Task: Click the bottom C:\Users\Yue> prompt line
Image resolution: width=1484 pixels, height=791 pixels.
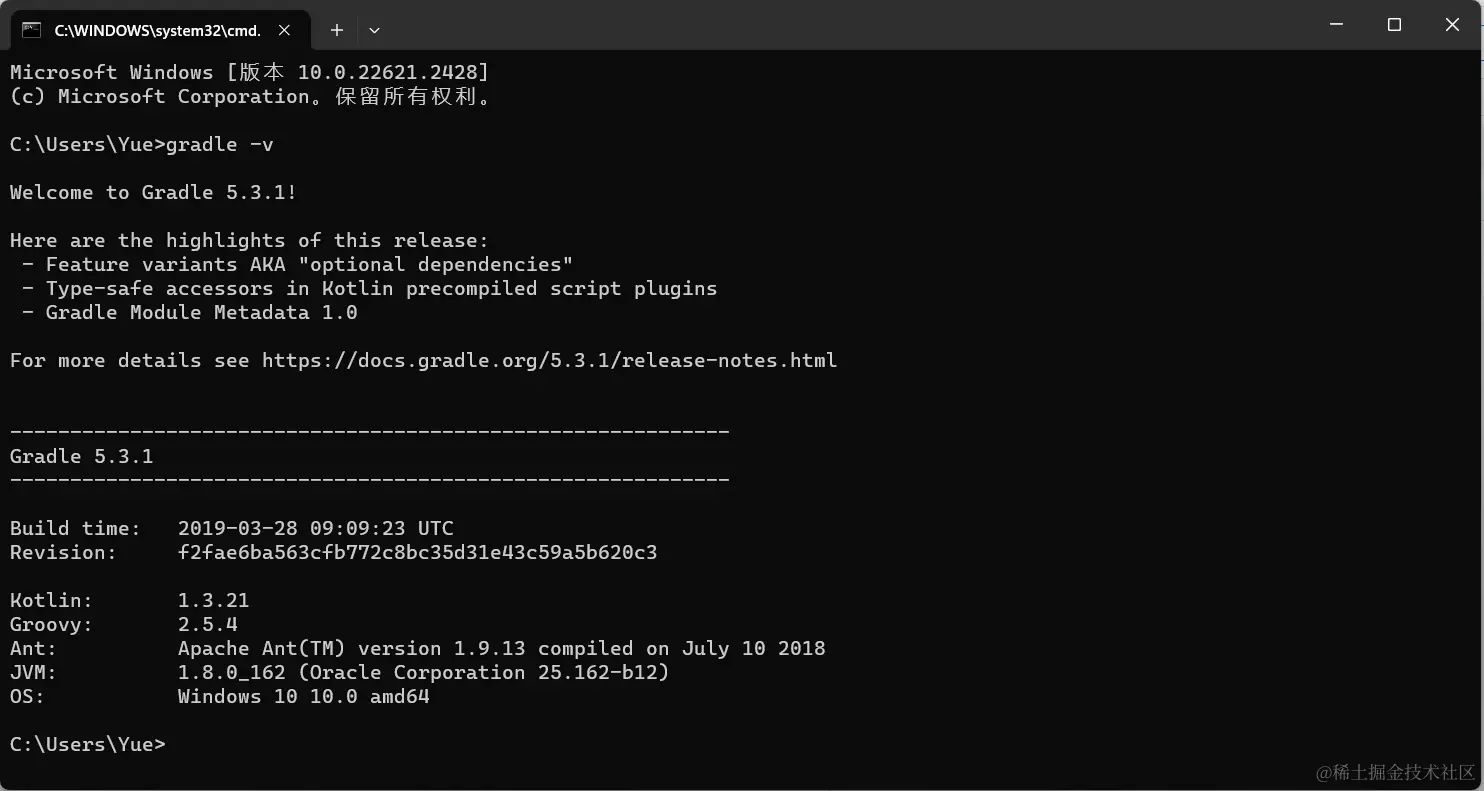Action: [x=87, y=745]
